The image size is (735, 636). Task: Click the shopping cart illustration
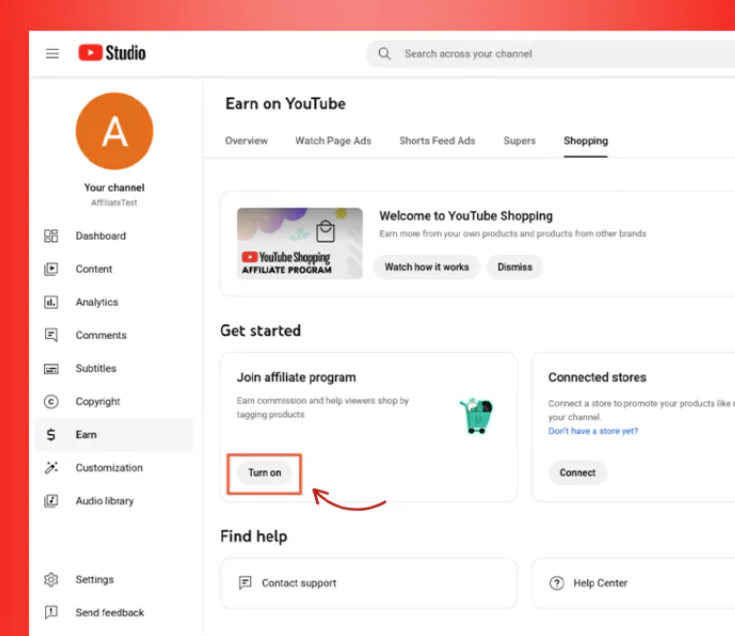point(477,416)
